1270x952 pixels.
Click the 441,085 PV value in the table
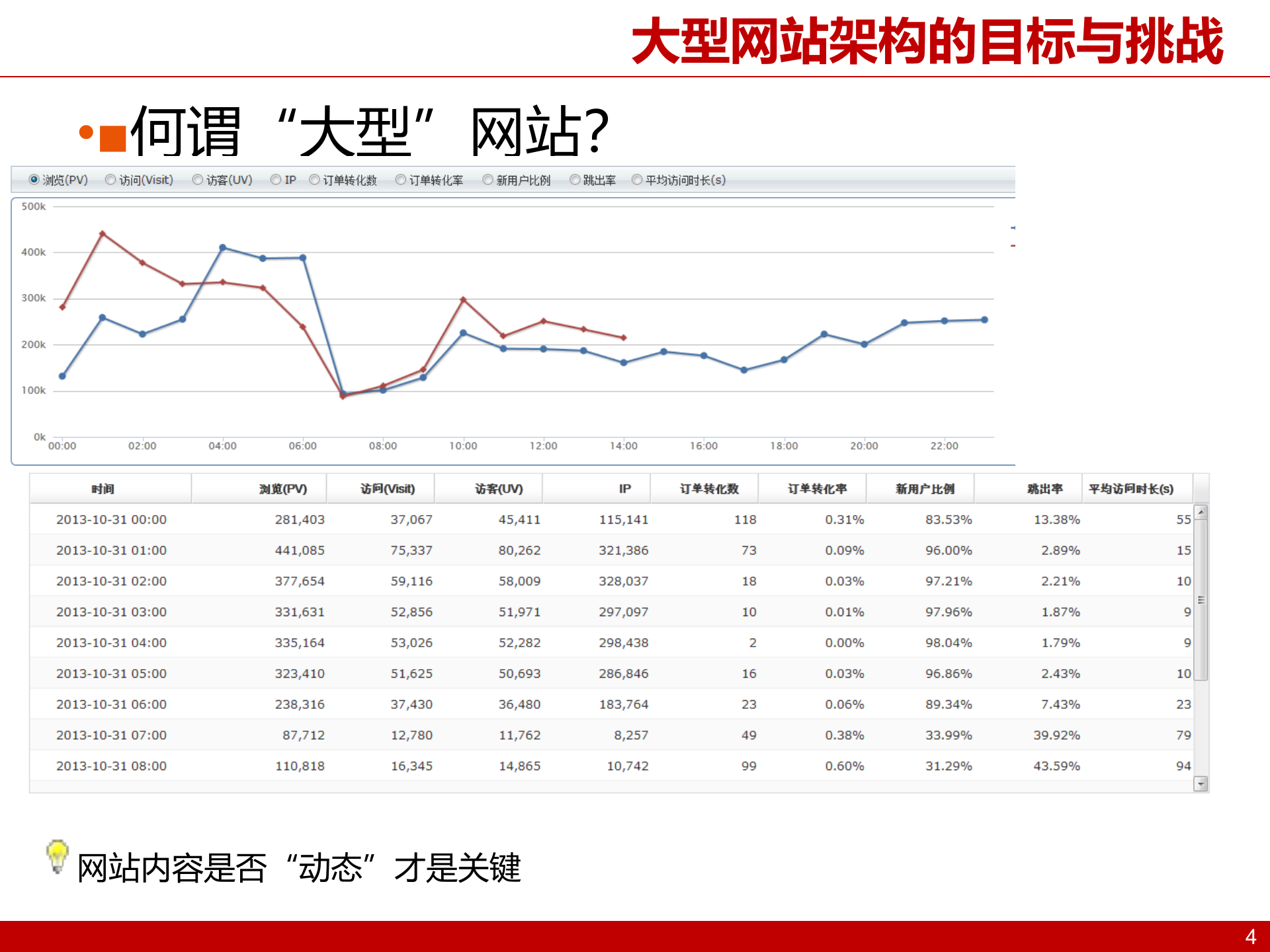point(300,550)
